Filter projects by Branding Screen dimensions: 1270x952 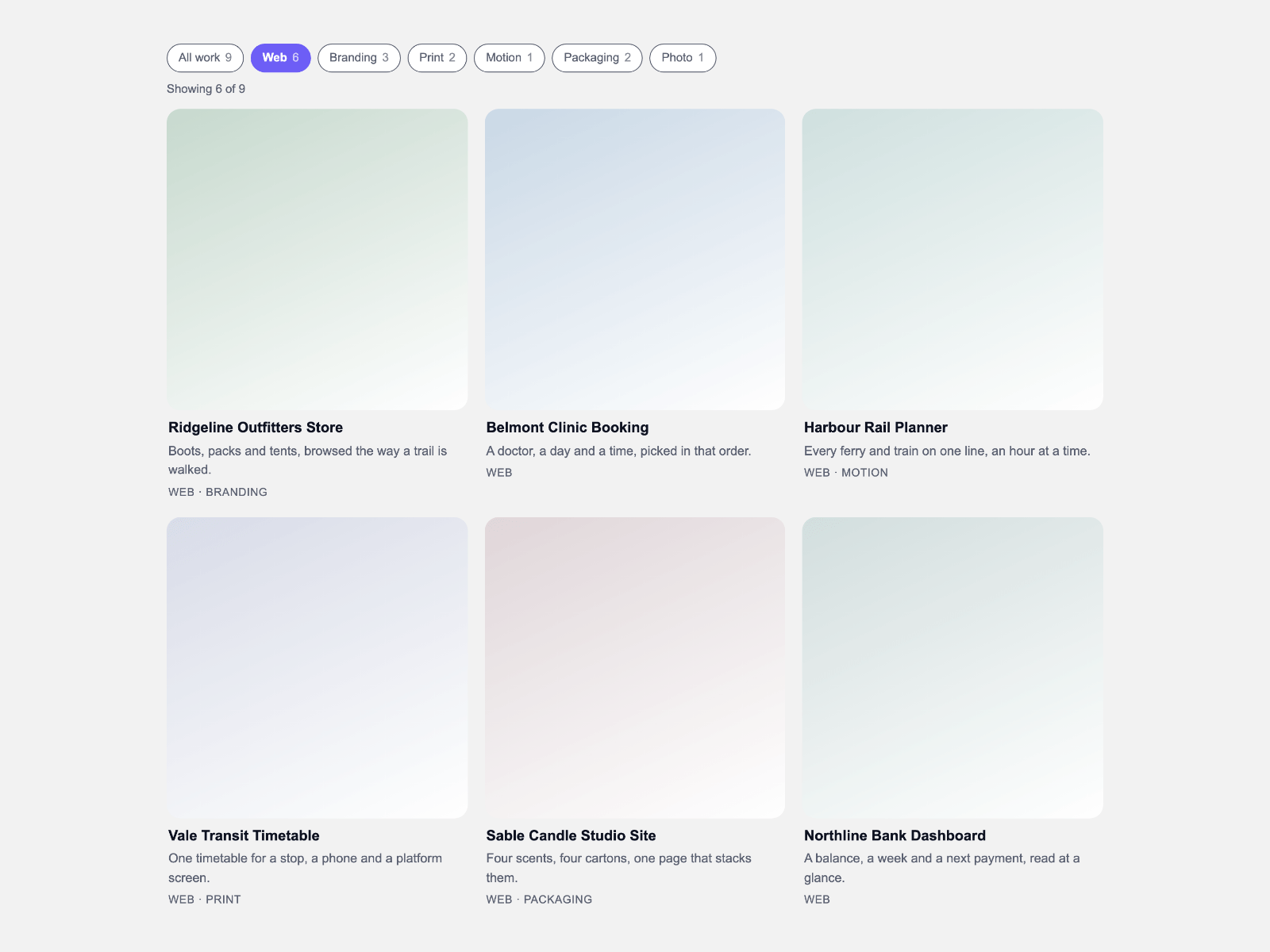[x=359, y=58]
